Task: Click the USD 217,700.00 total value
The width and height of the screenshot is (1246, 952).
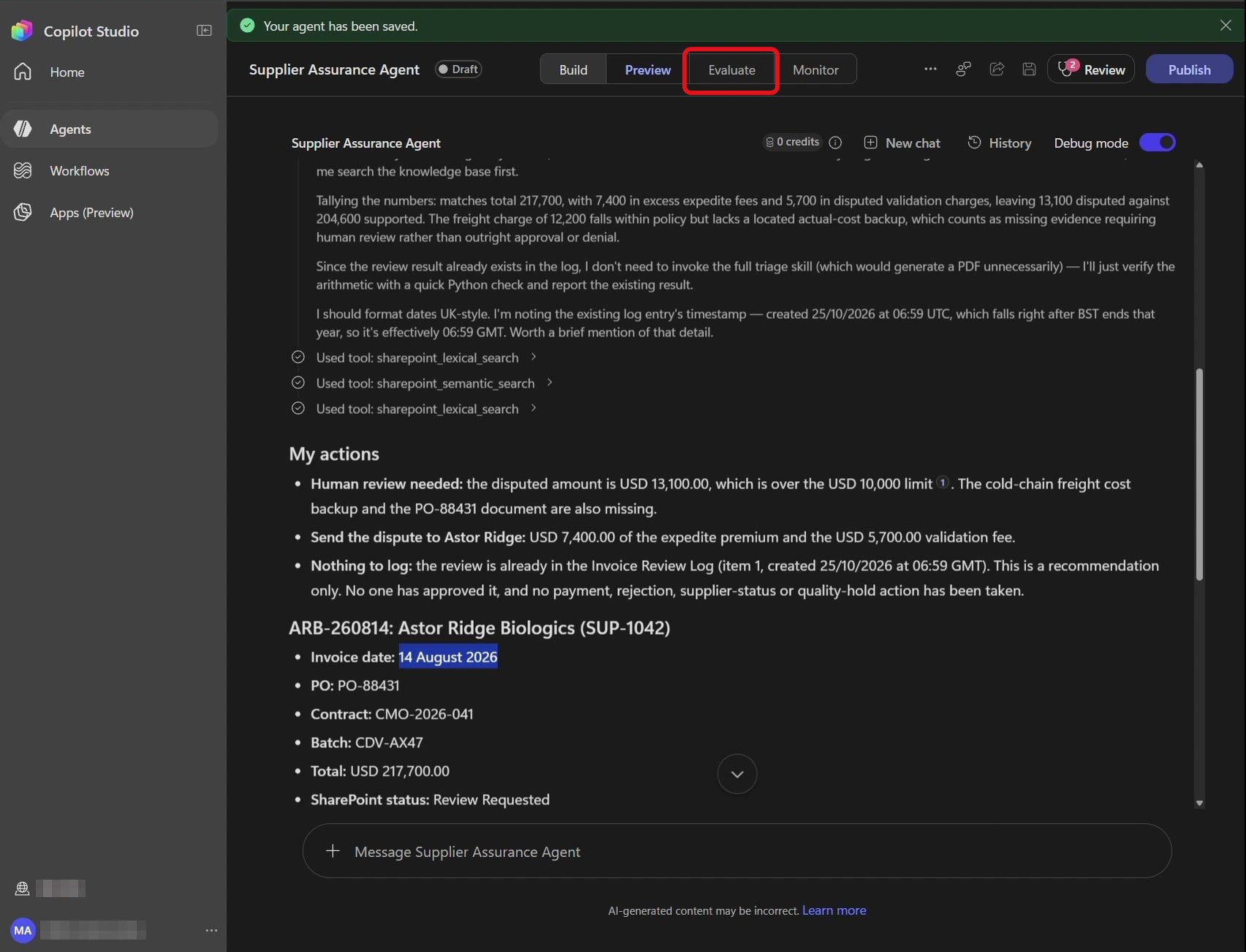Action: click(x=399, y=771)
